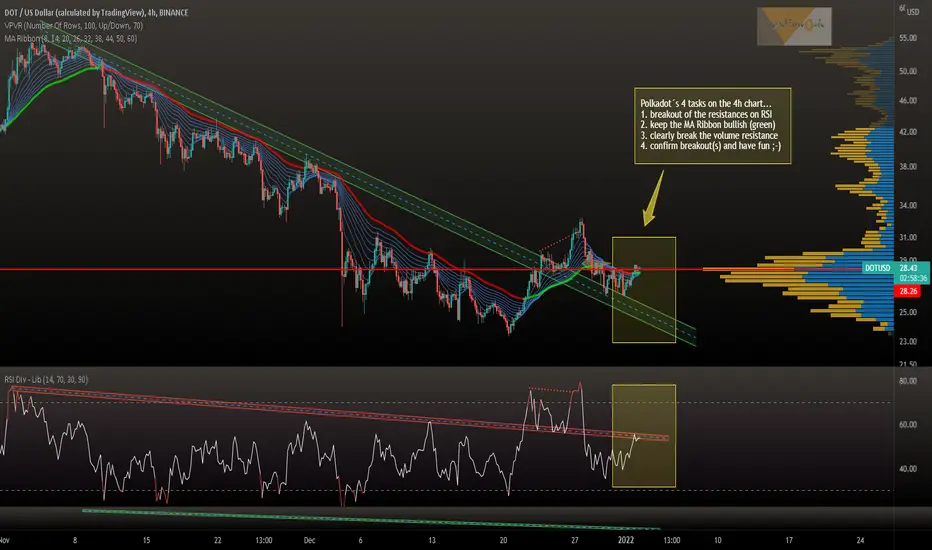Click the 17 date label on time axis
The height and width of the screenshot is (550, 932).
coord(789,540)
